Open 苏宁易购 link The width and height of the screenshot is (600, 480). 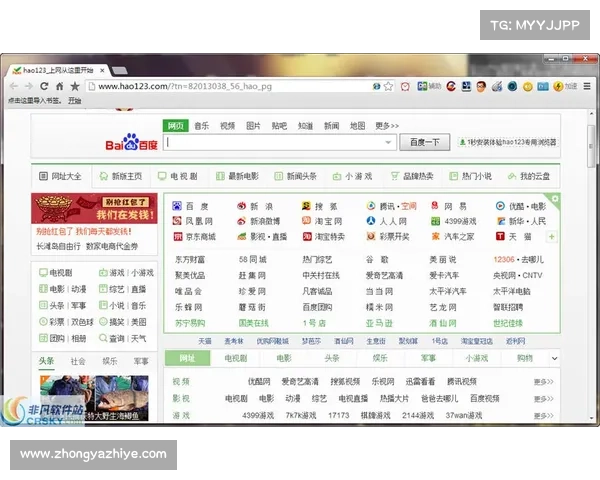pyautogui.click(x=190, y=323)
